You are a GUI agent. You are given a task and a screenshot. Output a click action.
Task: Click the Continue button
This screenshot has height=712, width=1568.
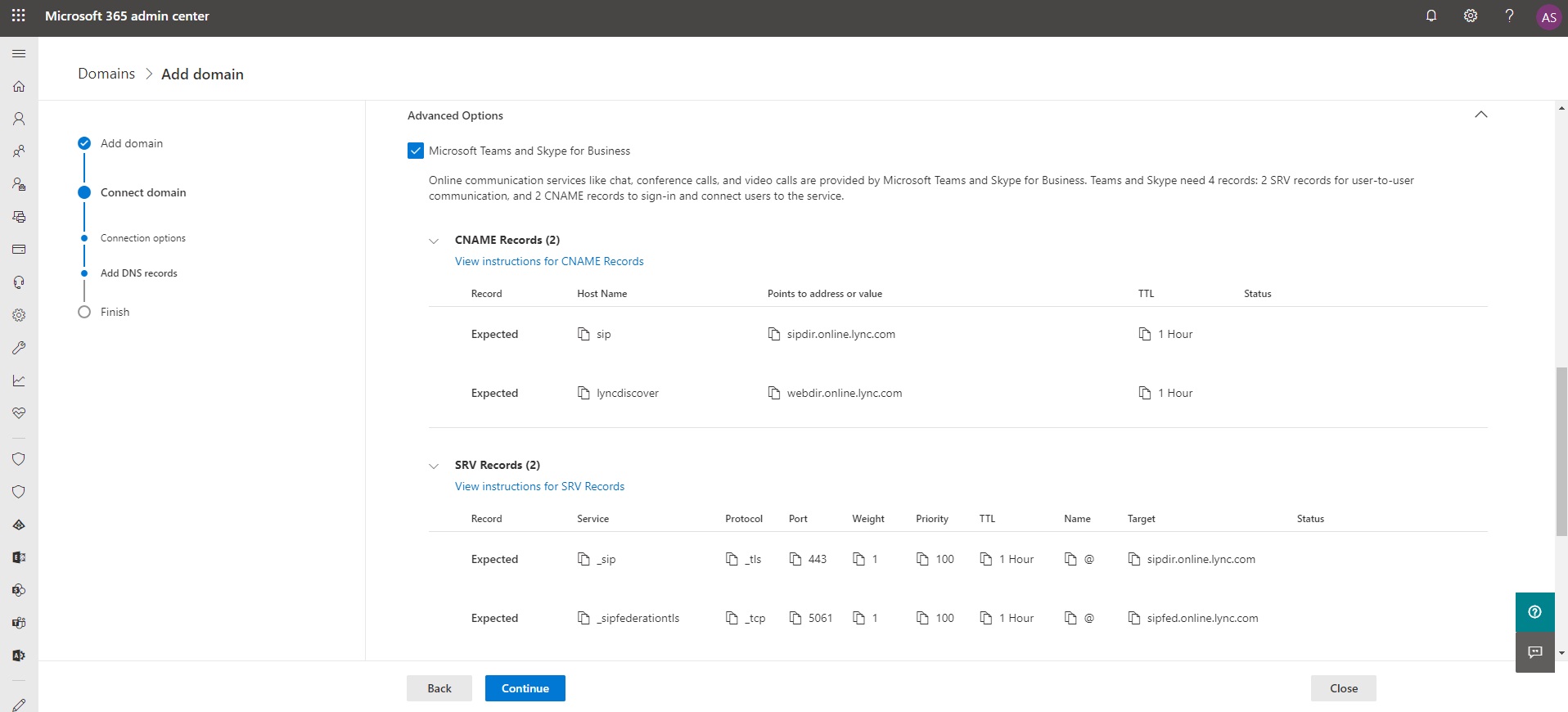[x=525, y=688]
